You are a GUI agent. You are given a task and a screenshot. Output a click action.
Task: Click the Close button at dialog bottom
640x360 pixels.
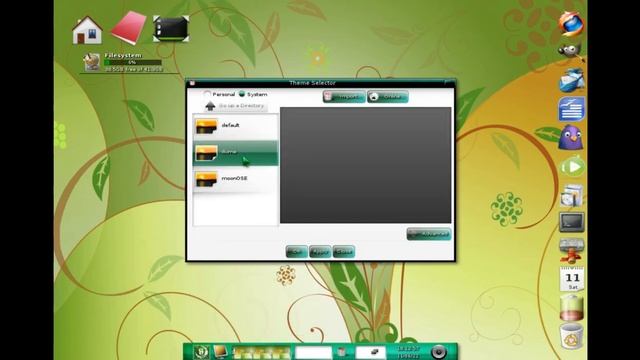pyautogui.click(x=344, y=252)
